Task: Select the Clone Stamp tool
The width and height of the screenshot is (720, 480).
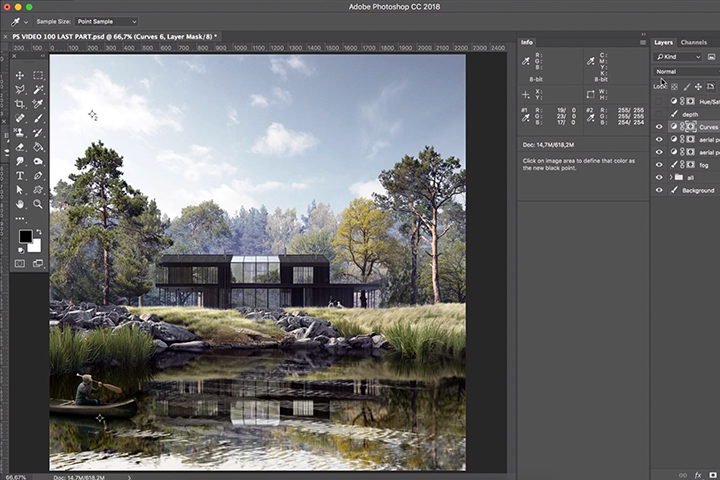Action: 20,133
